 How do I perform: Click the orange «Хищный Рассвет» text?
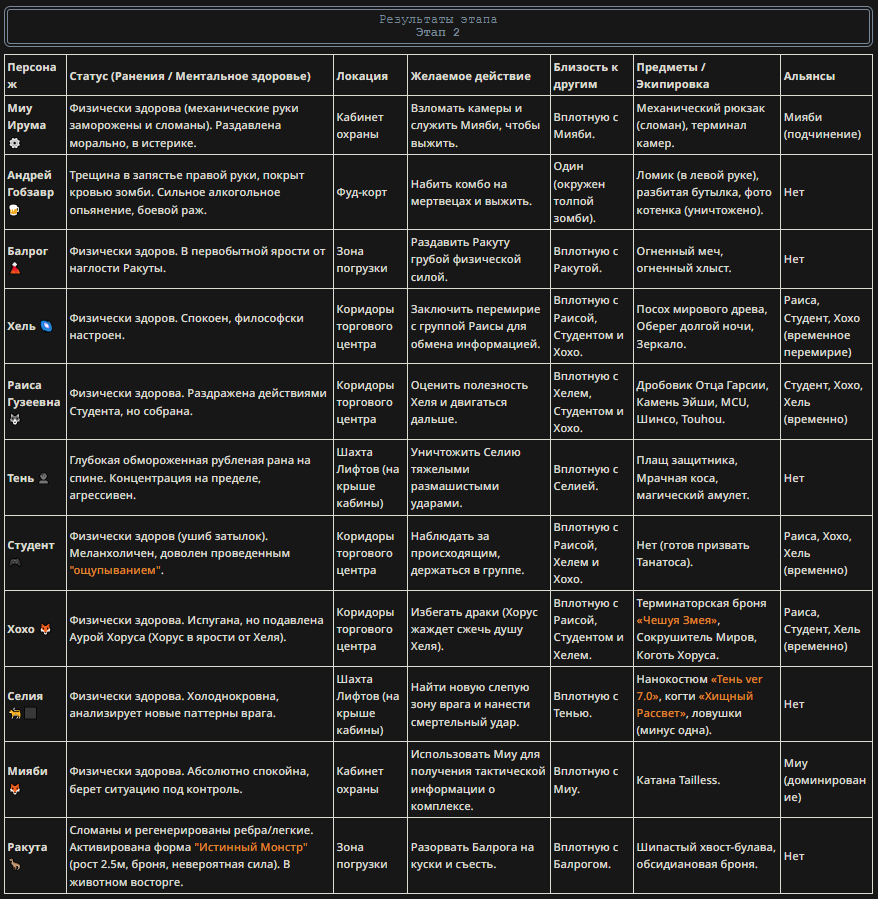pos(694,705)
